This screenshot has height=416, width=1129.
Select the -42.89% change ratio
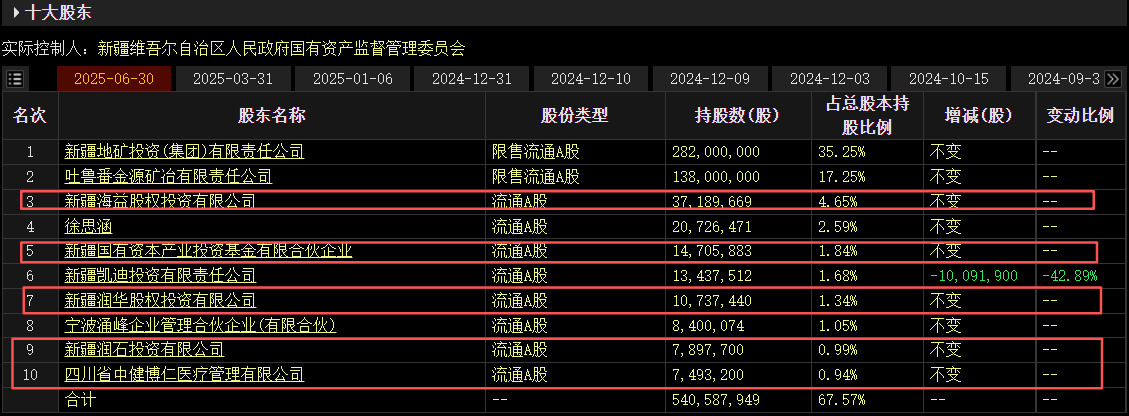(x=1070, y=276)
